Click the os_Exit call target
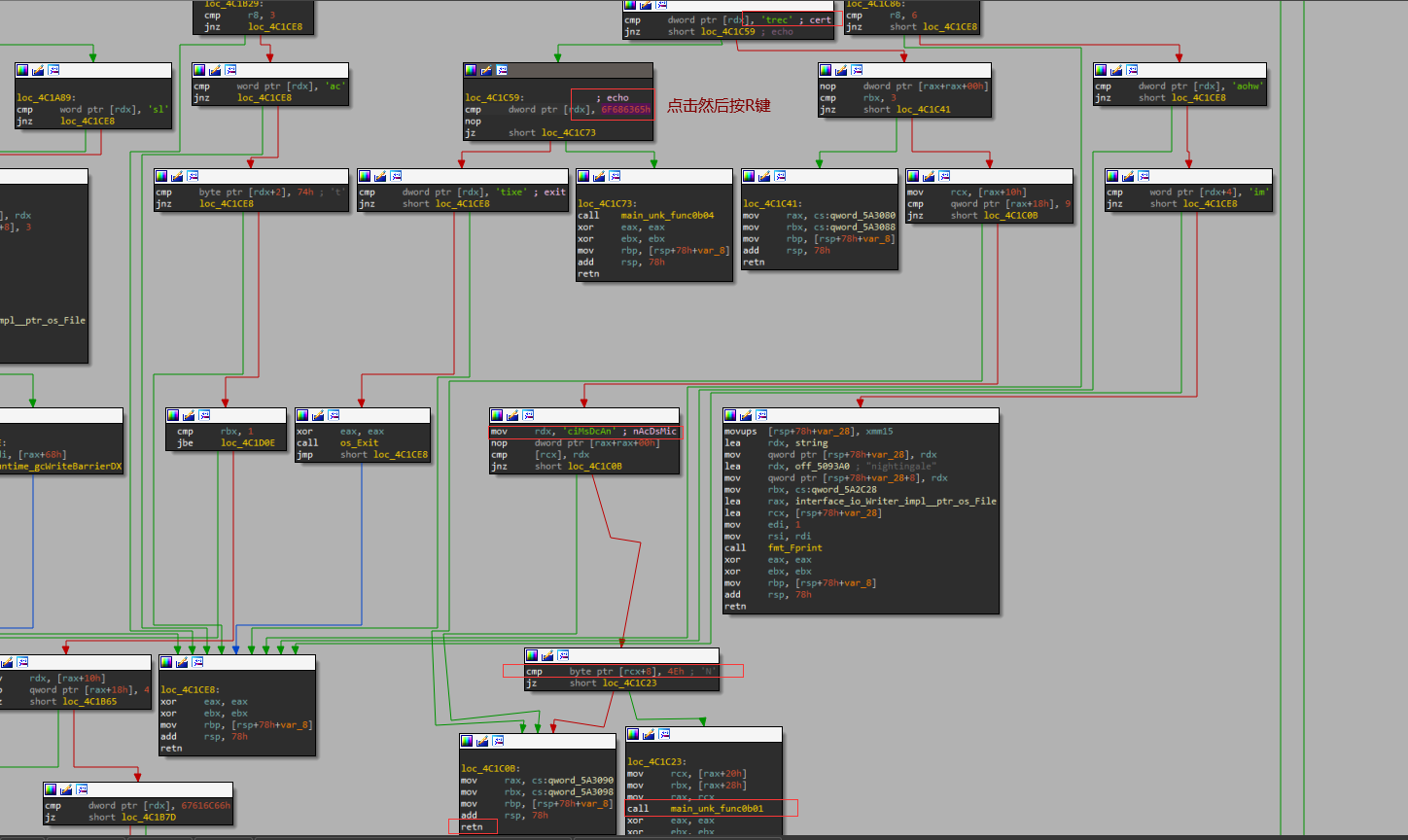The height and width of the screenshot is (840, 1408). tap(359, 443)
